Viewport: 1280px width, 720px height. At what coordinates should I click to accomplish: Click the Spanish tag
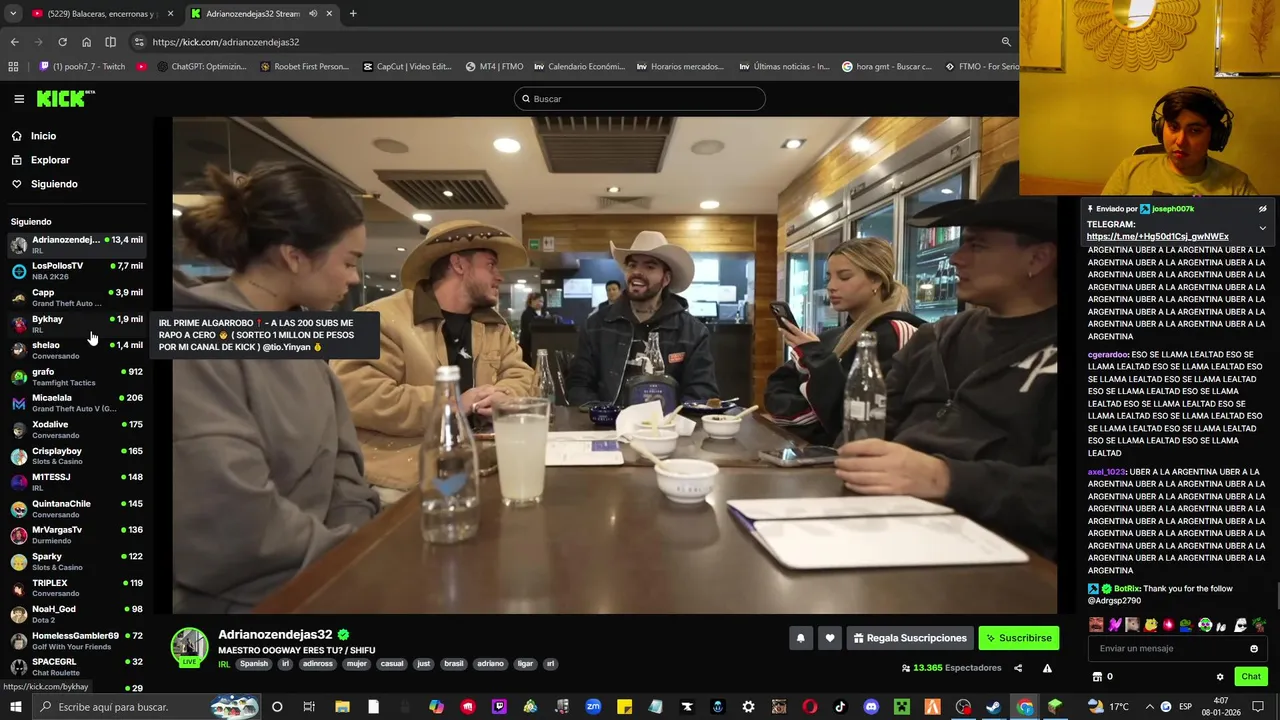click(x=254, y=664)
